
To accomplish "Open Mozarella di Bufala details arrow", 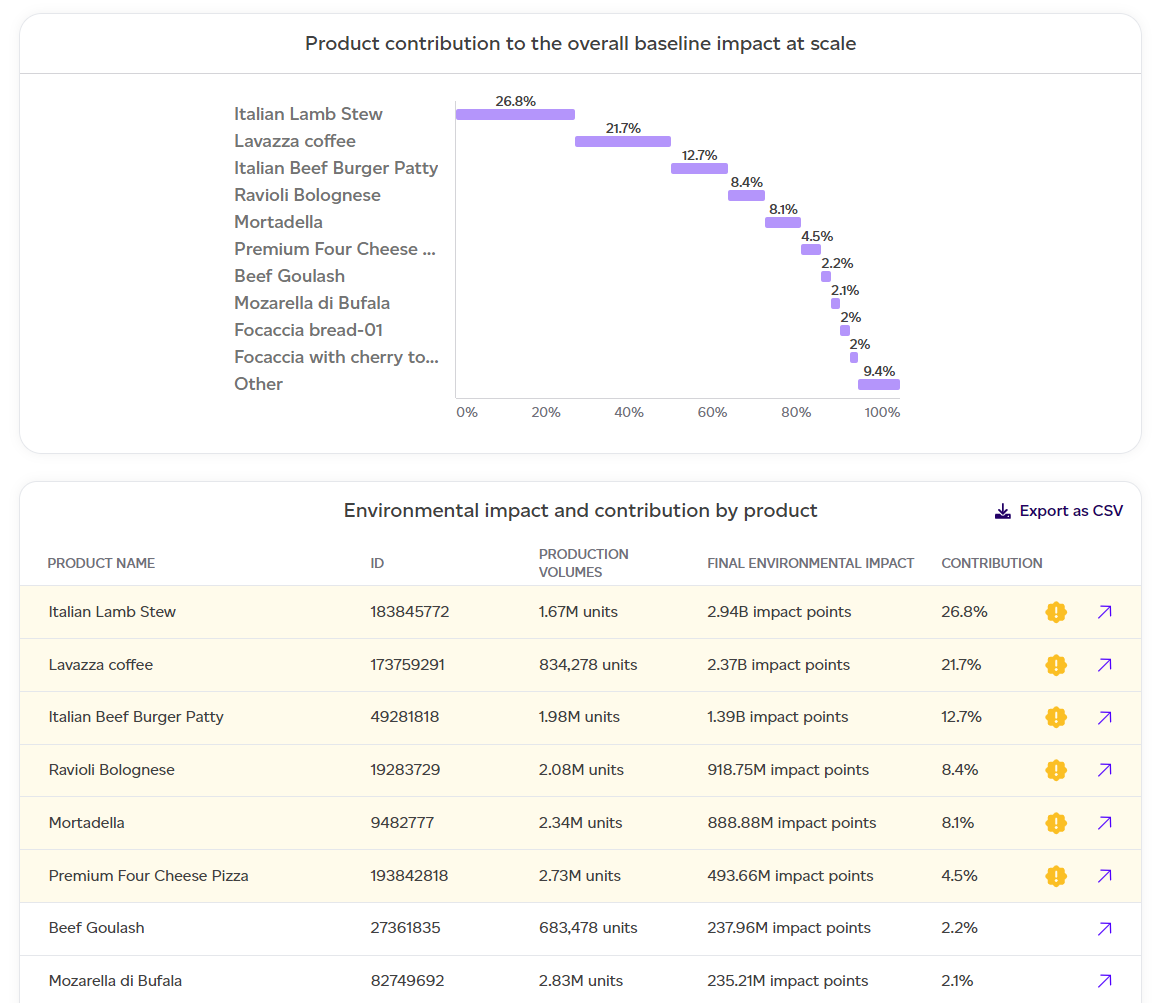I will click(1104, 981).
